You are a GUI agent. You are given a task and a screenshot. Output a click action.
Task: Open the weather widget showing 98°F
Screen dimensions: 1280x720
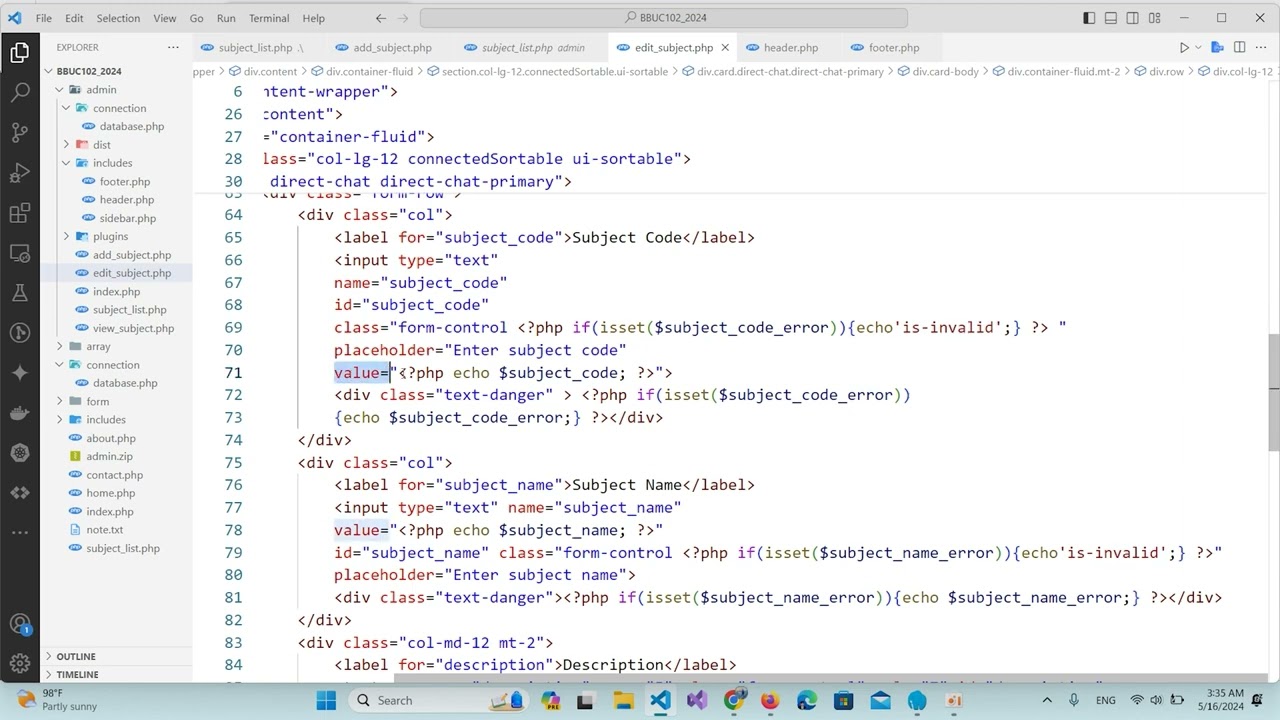pos(58,700)
